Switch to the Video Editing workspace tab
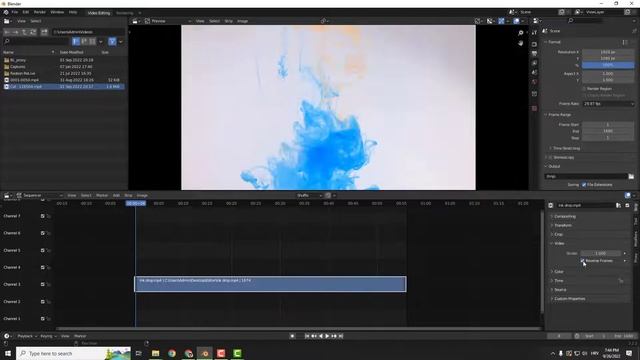 click(99, 13)
